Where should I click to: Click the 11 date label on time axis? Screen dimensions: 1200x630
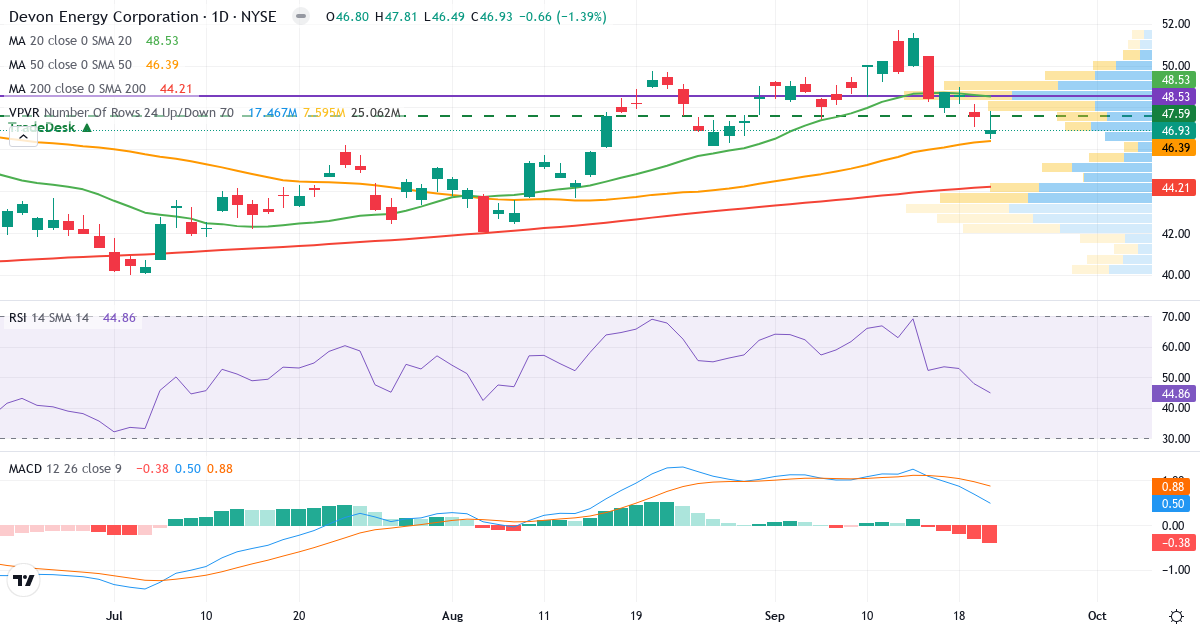click(x=544, y=615)
